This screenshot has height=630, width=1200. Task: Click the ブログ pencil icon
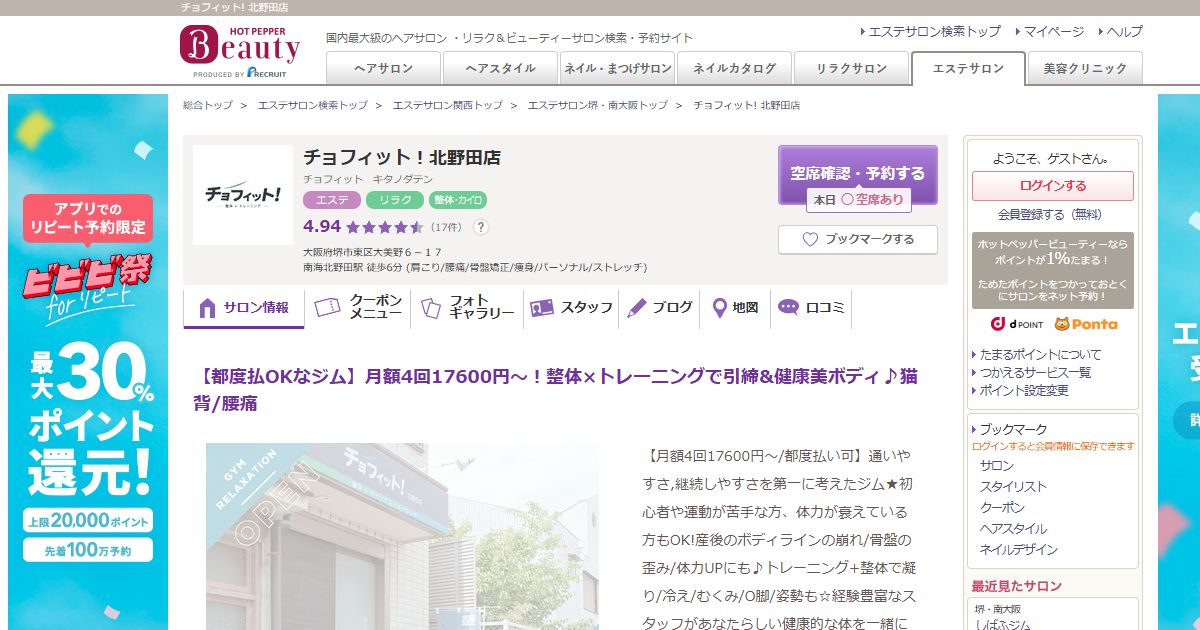point(637,308)
